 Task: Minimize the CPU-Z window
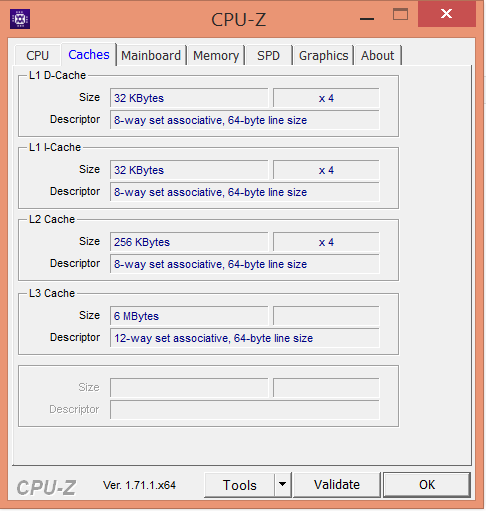(367, 18)
